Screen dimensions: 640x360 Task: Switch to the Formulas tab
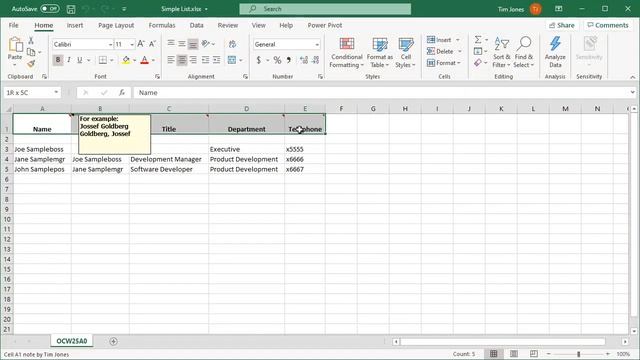162,25
